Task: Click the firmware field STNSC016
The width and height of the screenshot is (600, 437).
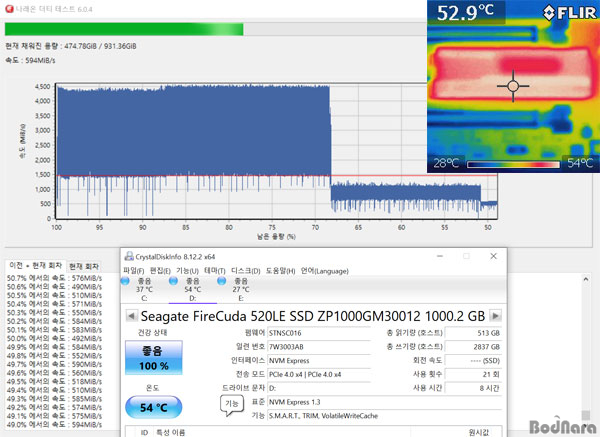Action: click(319, 333)
